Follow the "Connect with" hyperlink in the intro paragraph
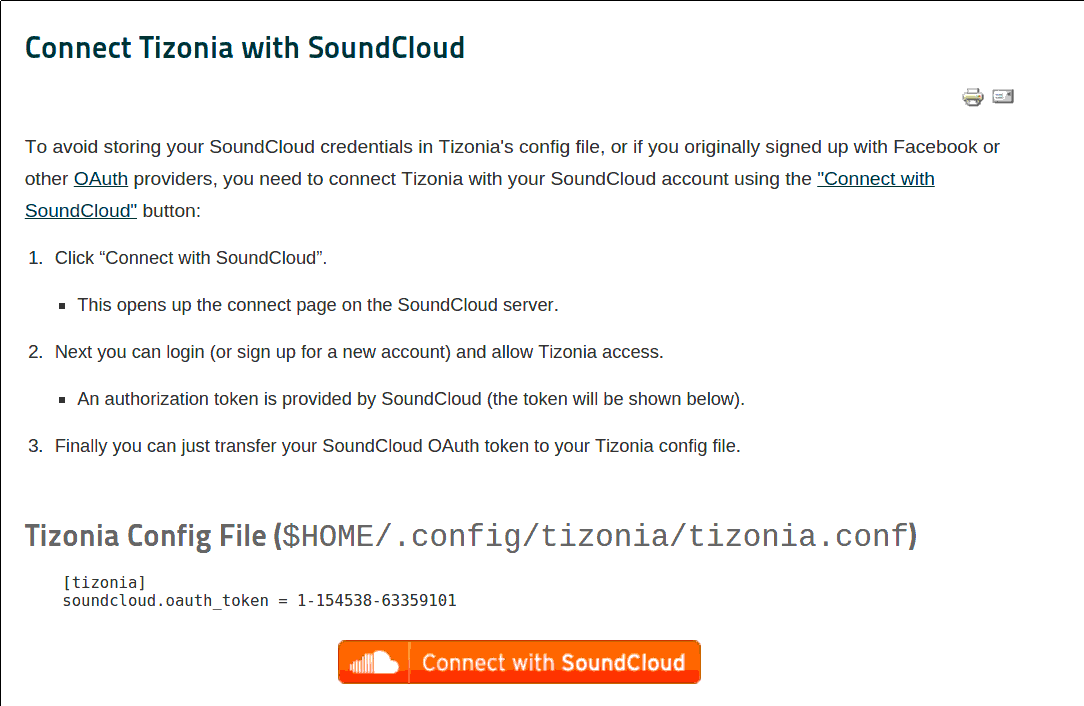The height and width of the screenshot is (706, 1084). tap(875, 178)
